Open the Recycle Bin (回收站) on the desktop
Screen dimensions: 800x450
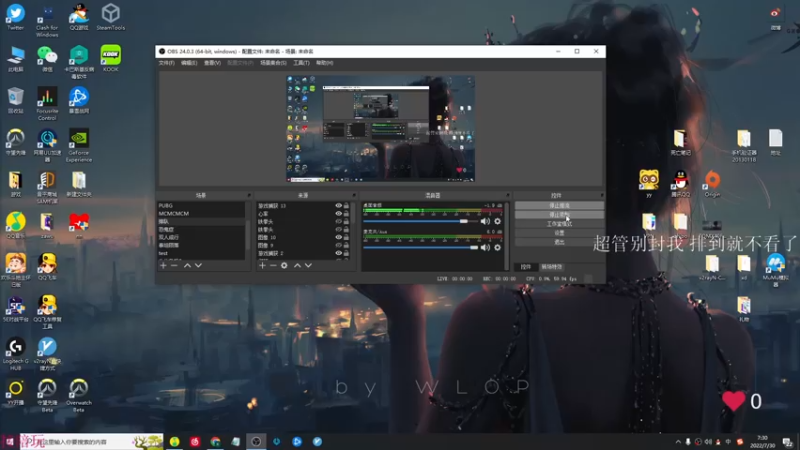15,100
